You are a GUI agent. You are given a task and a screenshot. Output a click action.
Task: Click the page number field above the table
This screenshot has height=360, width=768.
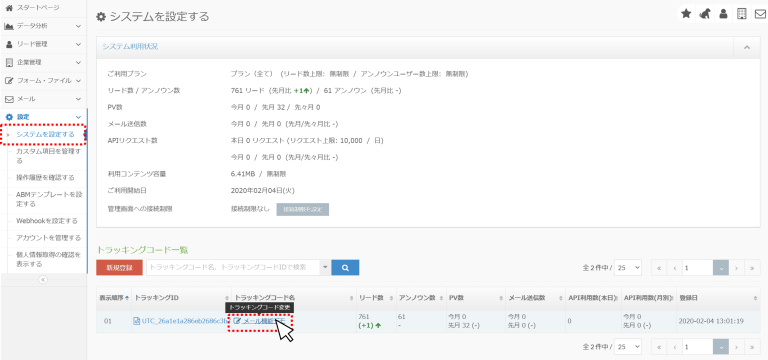(697, 267)
